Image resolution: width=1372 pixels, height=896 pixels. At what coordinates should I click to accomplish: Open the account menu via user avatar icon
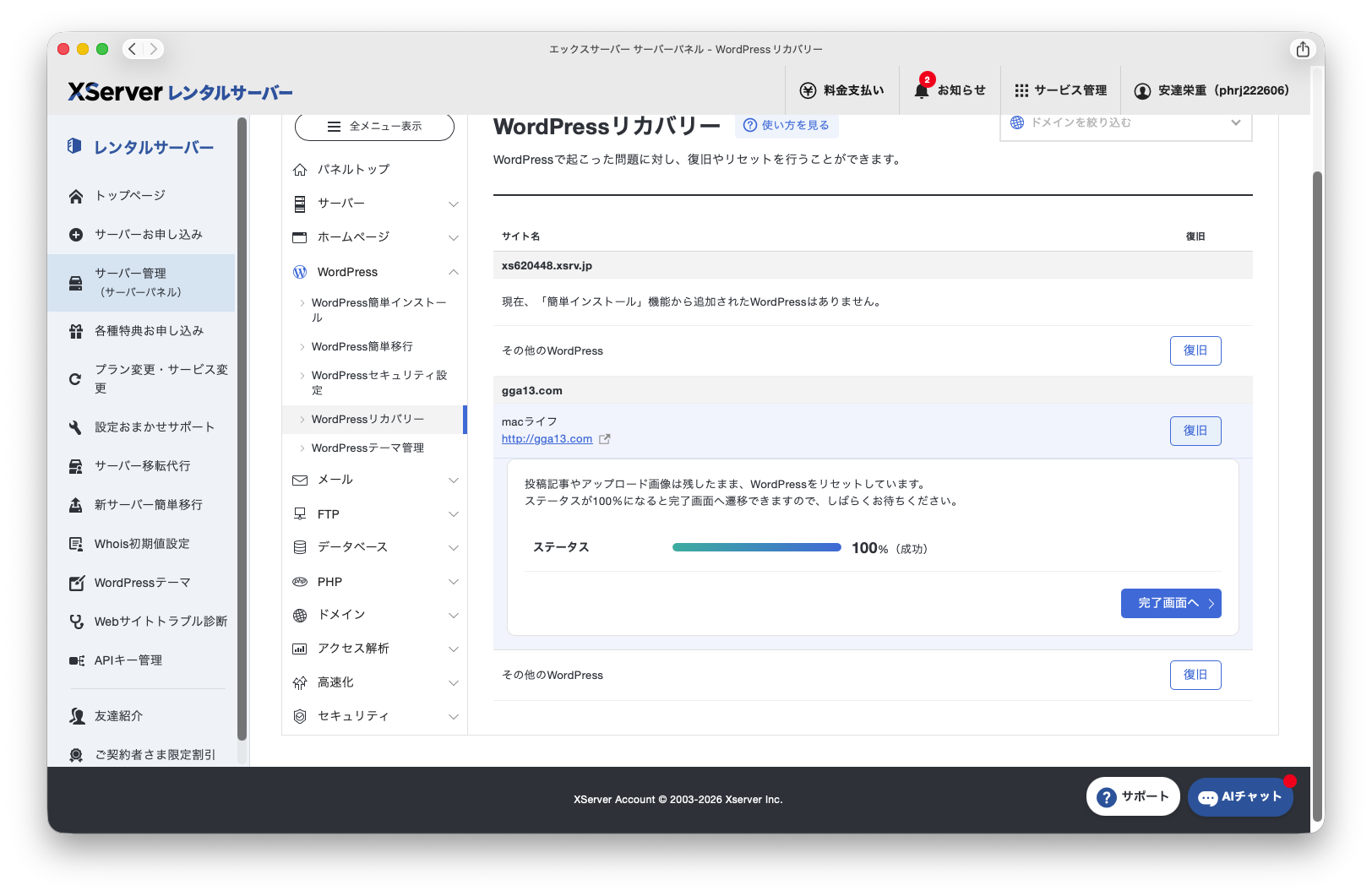1142,90
